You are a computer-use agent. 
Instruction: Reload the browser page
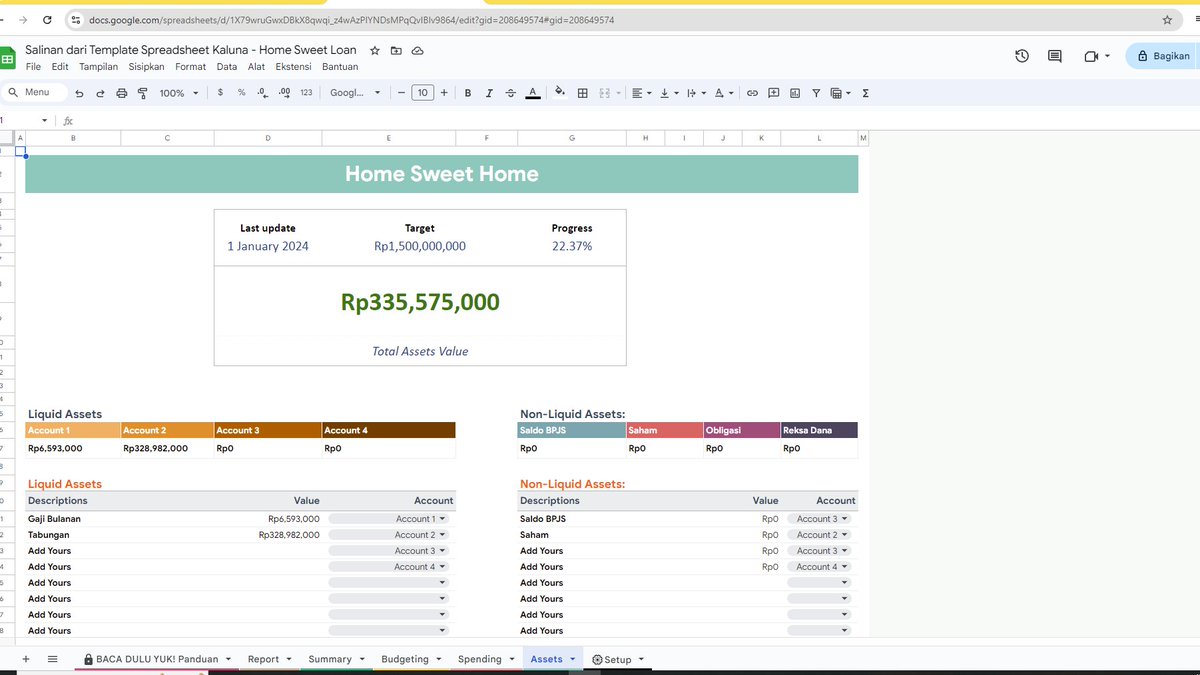click(48, 20)
